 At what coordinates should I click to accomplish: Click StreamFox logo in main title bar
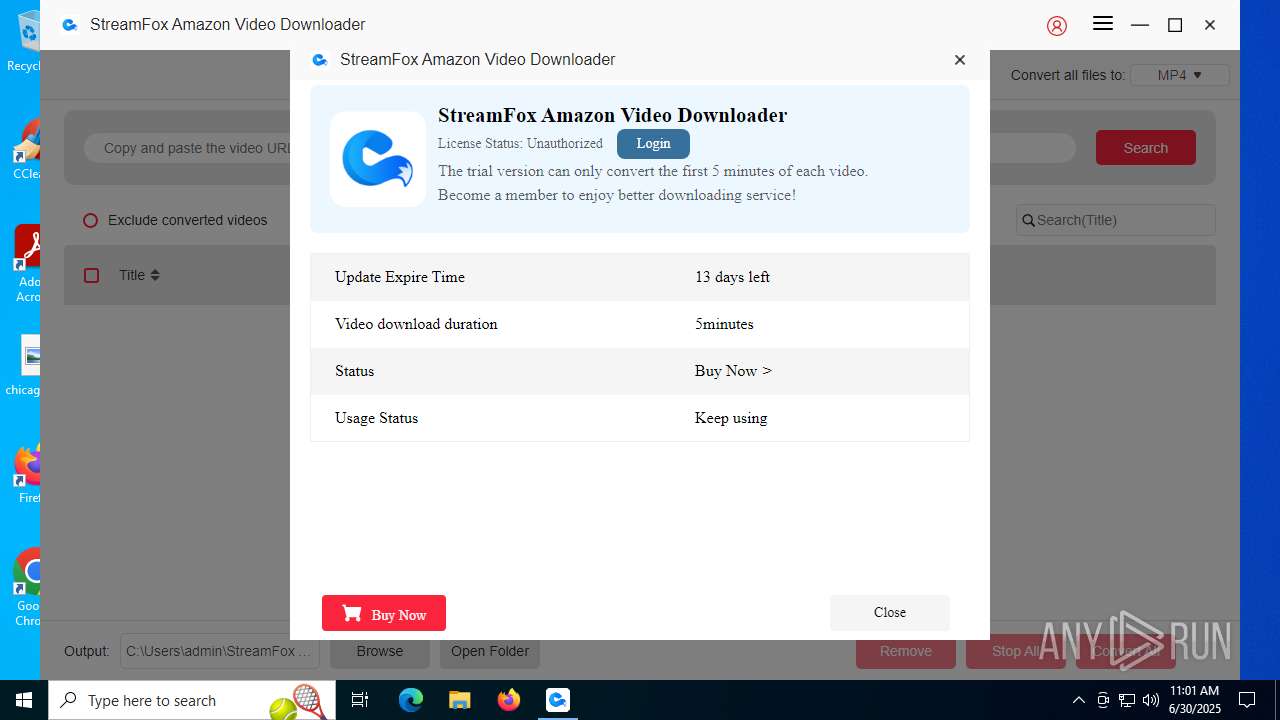click(x=69, y=25)
